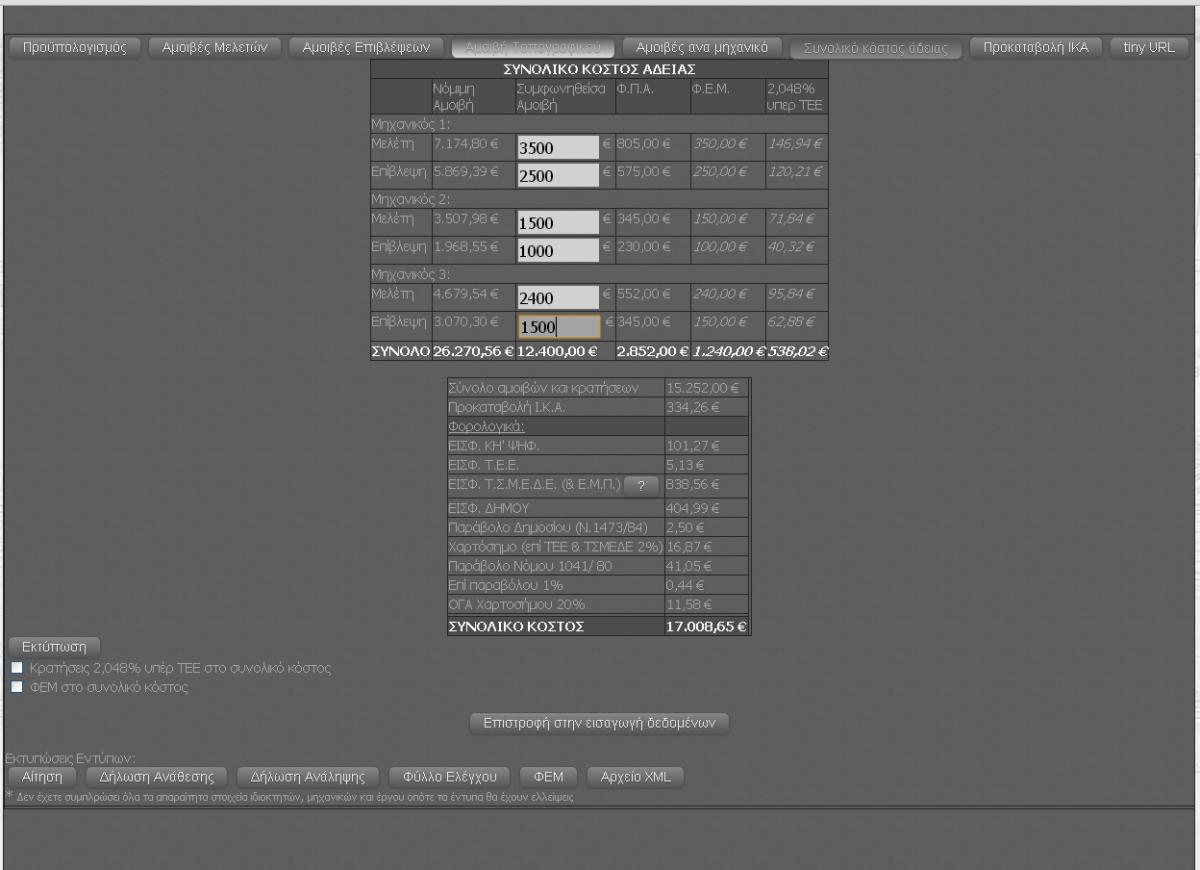Open the Αίτηση form printout
Image resolution: width=1200 pixels, height=870 pixels.
41,776
